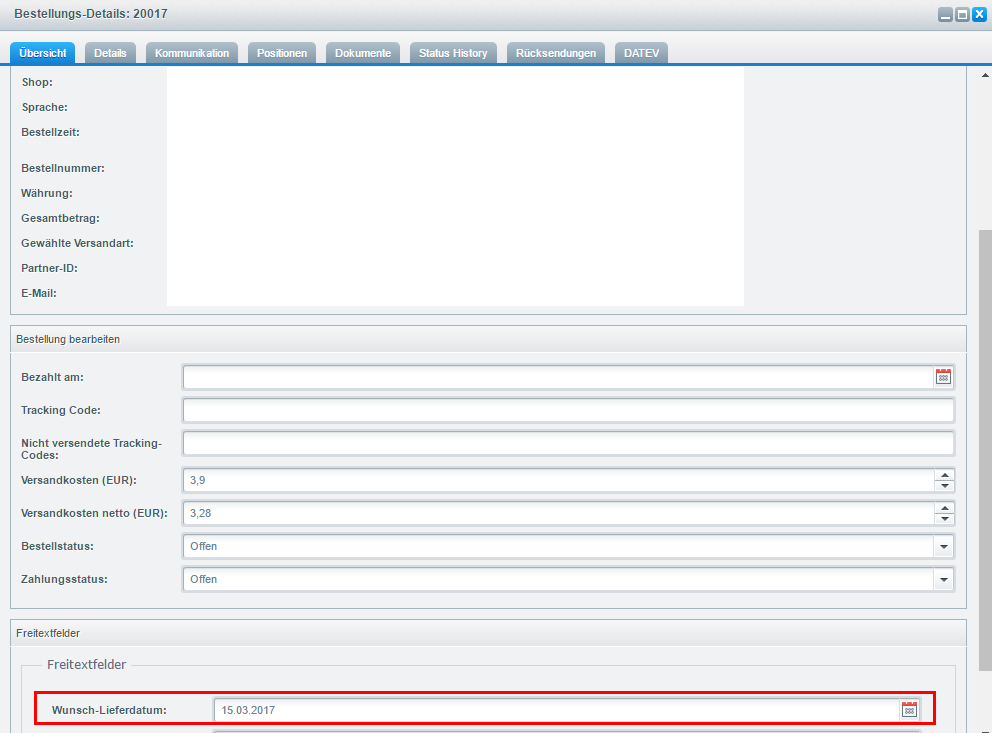
Task: Maximize the Bestellungs-Details window
Action: [962, 15]
